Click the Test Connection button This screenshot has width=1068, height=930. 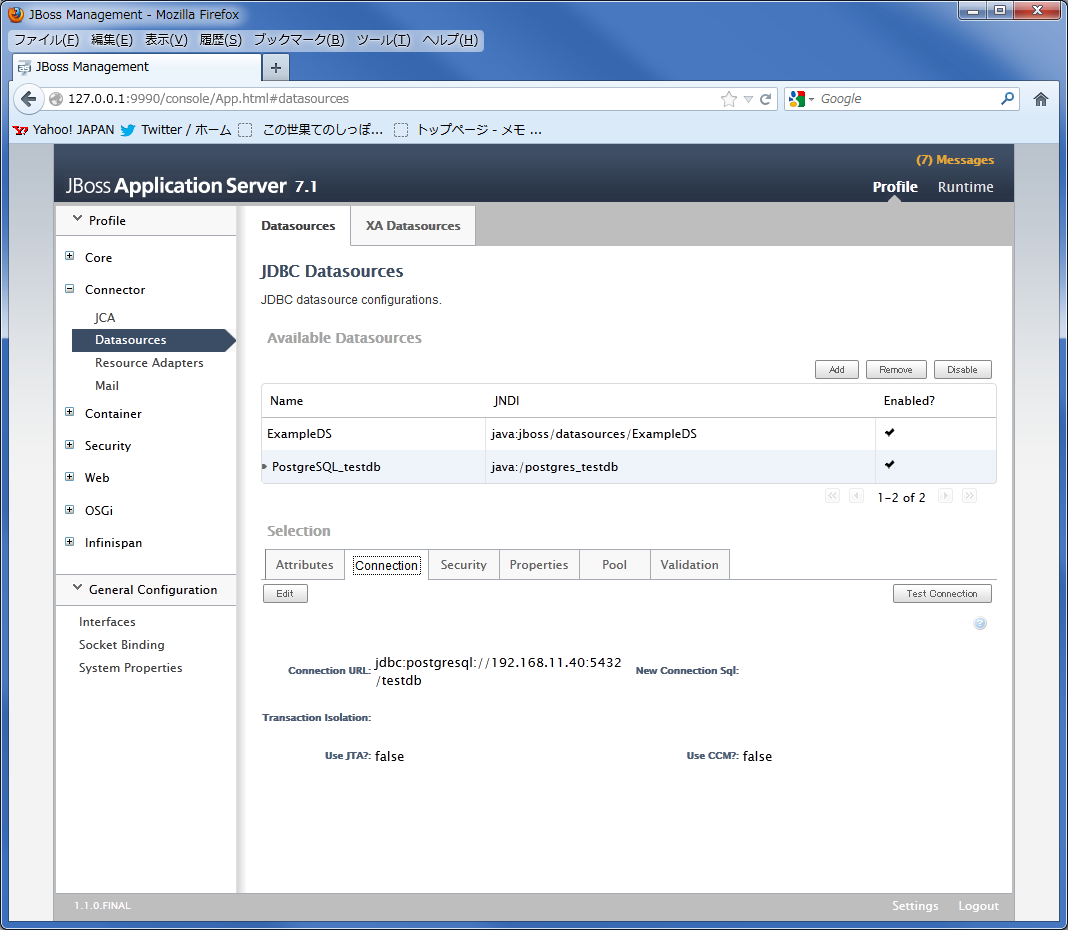pos(942,593)
